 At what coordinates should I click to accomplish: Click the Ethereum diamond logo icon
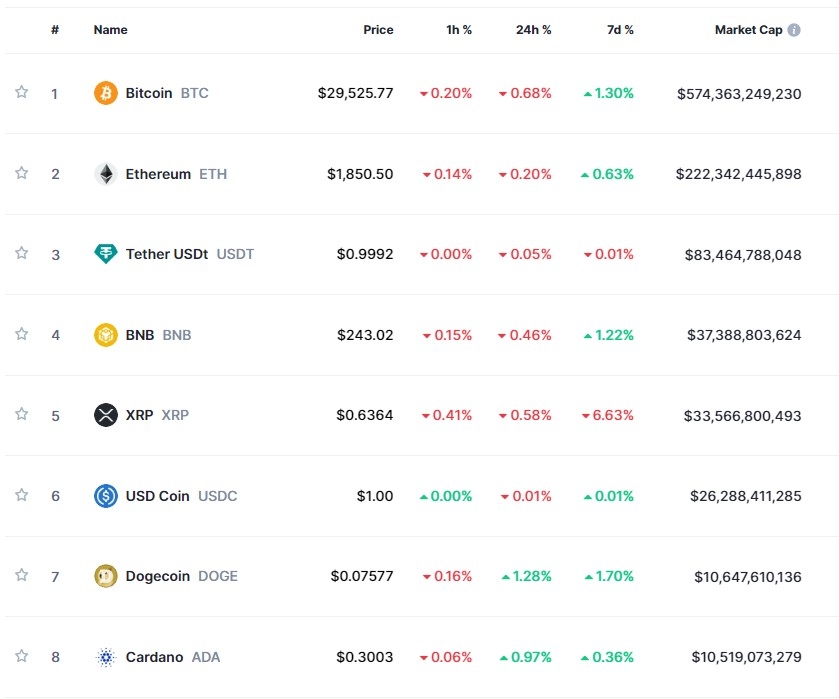click(105, 174)
